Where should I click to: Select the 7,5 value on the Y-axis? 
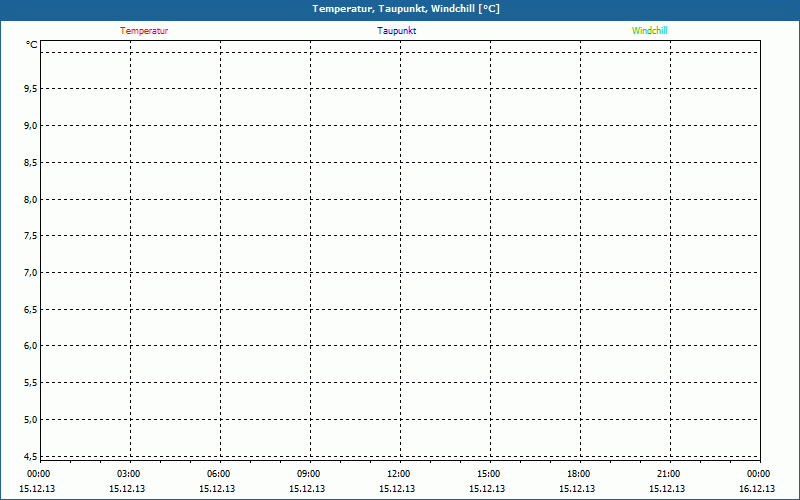[x=30, y=236]
